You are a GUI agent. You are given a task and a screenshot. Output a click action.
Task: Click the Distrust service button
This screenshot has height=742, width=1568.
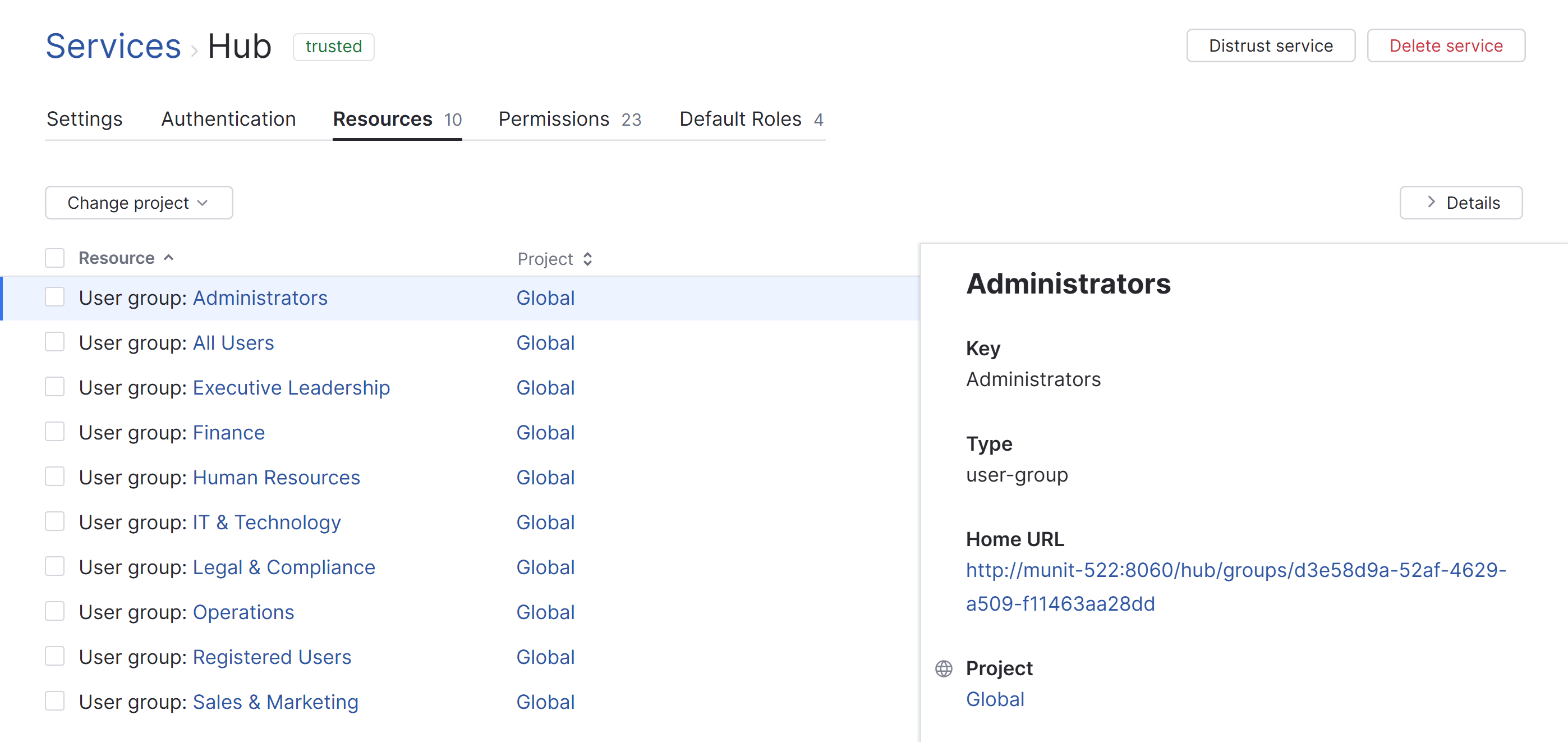[x=1270, y=45]
